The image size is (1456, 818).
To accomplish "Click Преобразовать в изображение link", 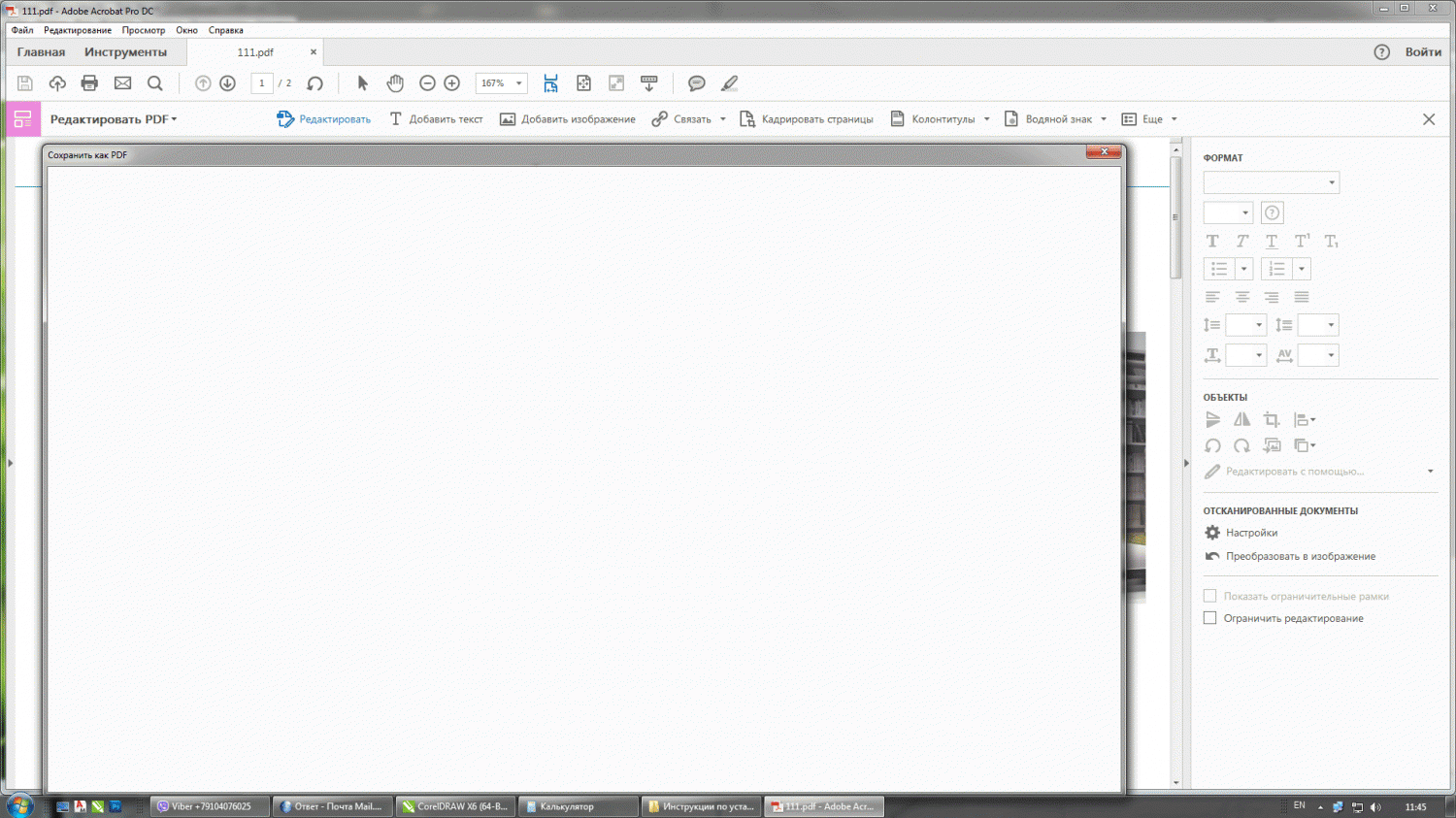I will coord(1301,556).
